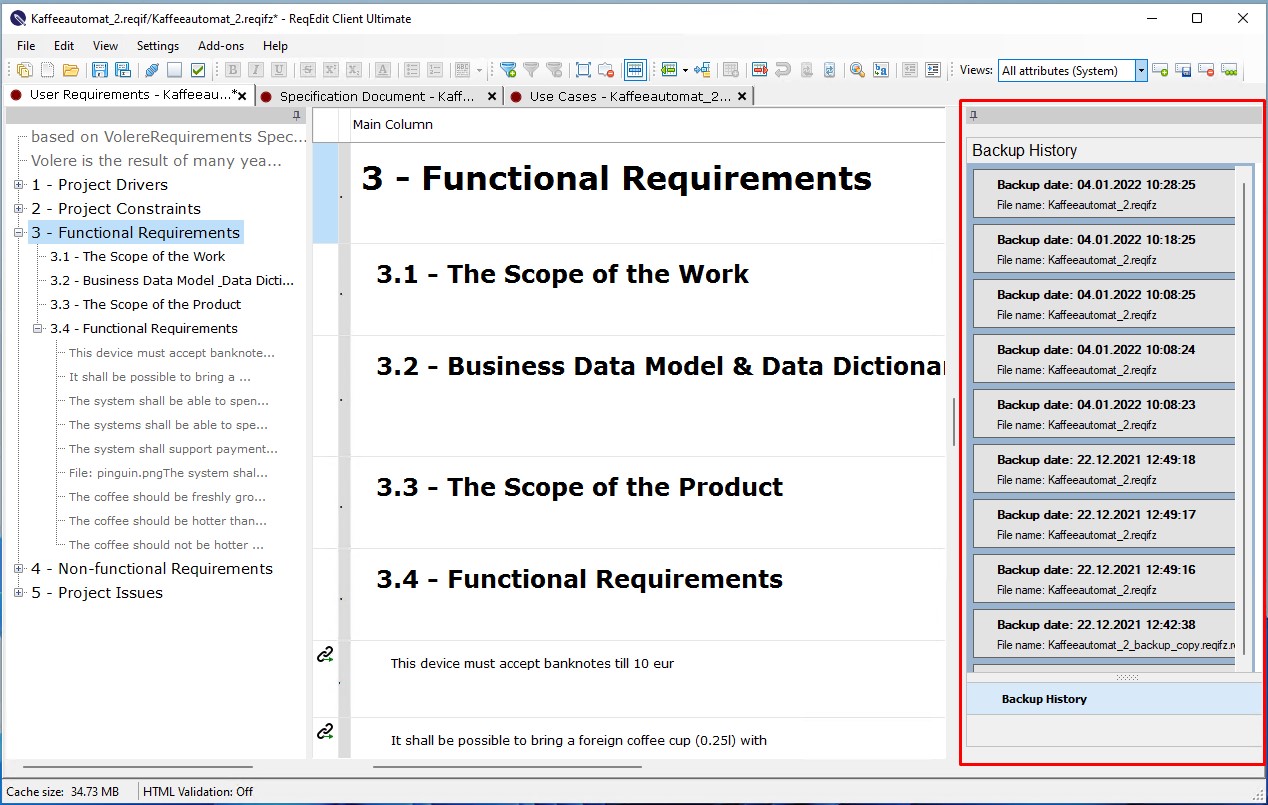Click the fit-to-frame square icon

tap(583, 70)
